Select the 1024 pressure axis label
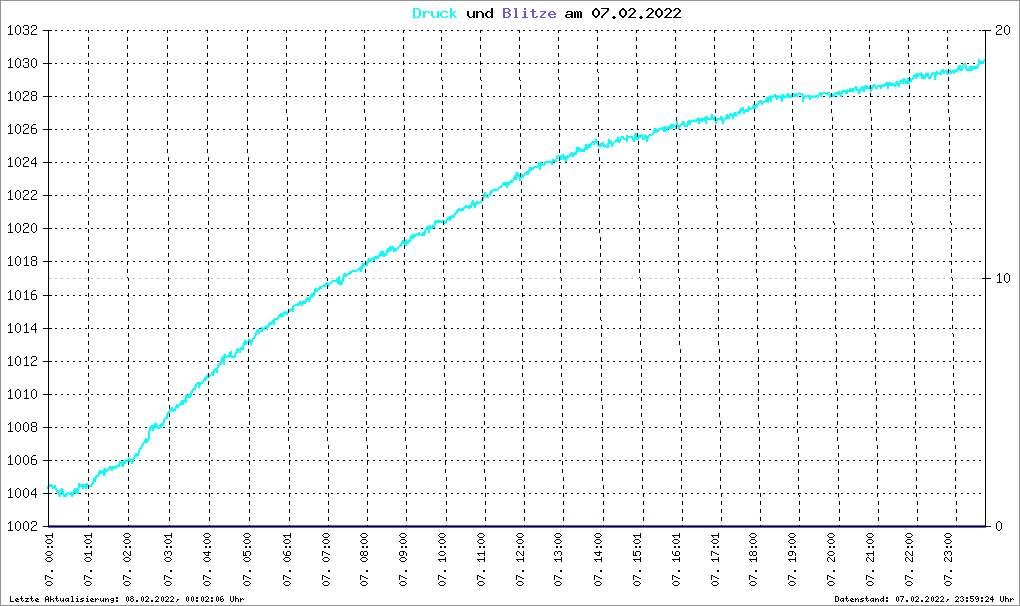The width and height of the screenshot is (1020, 606). [22, 163]
